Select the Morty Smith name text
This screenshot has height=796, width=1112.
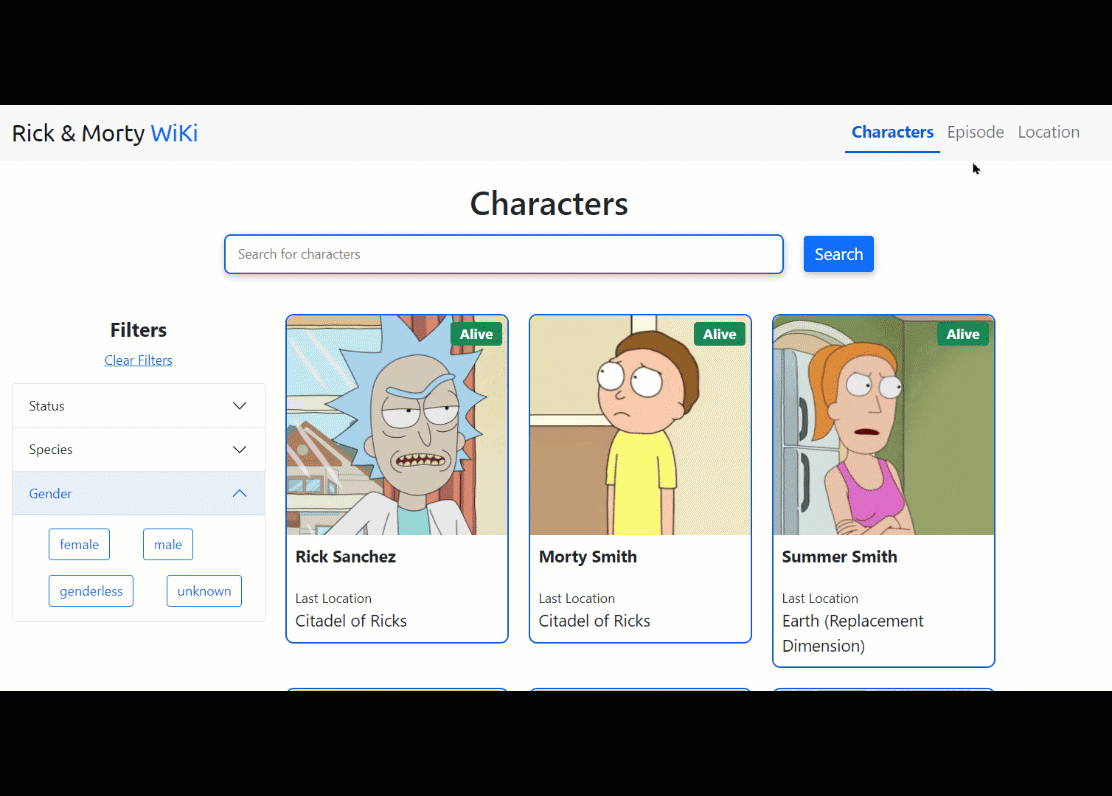[x=588, y=557]
